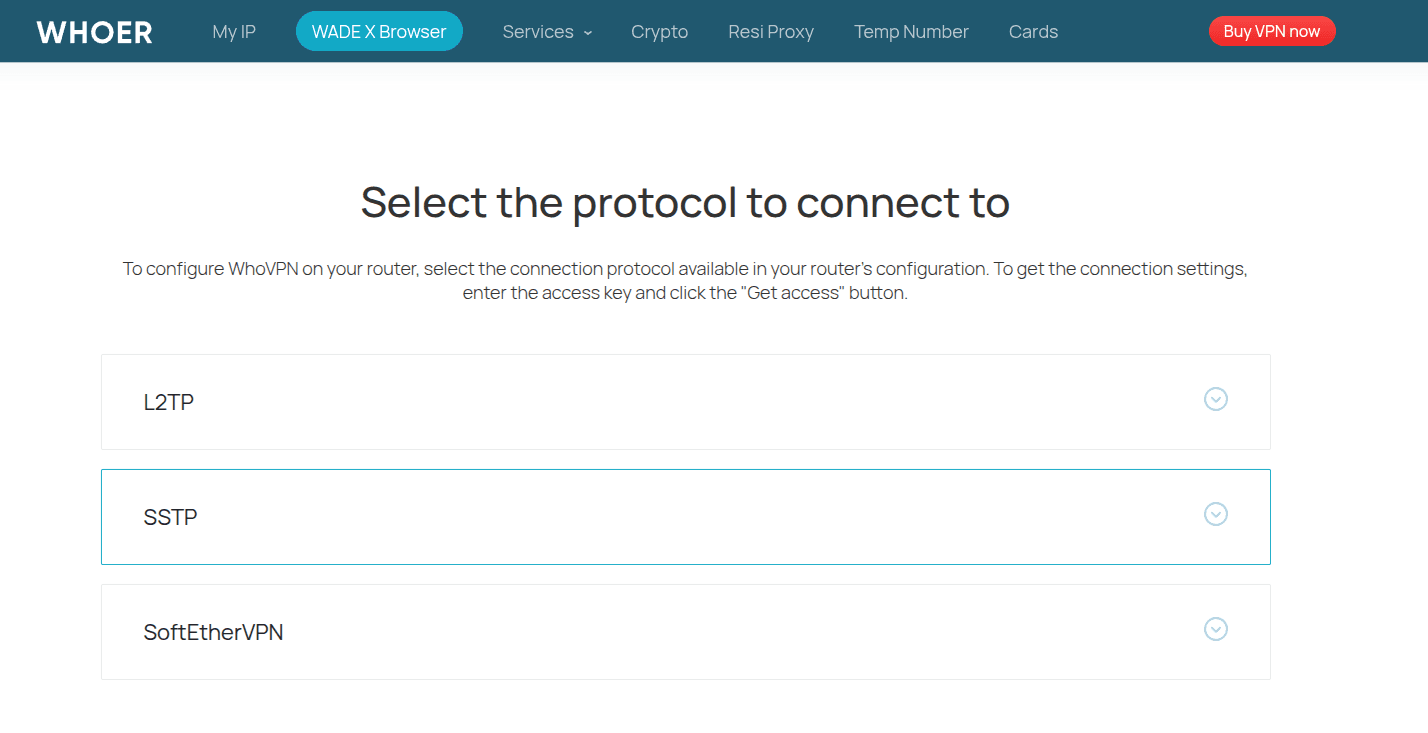The image size is (1428, 733).
Task: Open the Services menu label
Action: pos(538,32)
